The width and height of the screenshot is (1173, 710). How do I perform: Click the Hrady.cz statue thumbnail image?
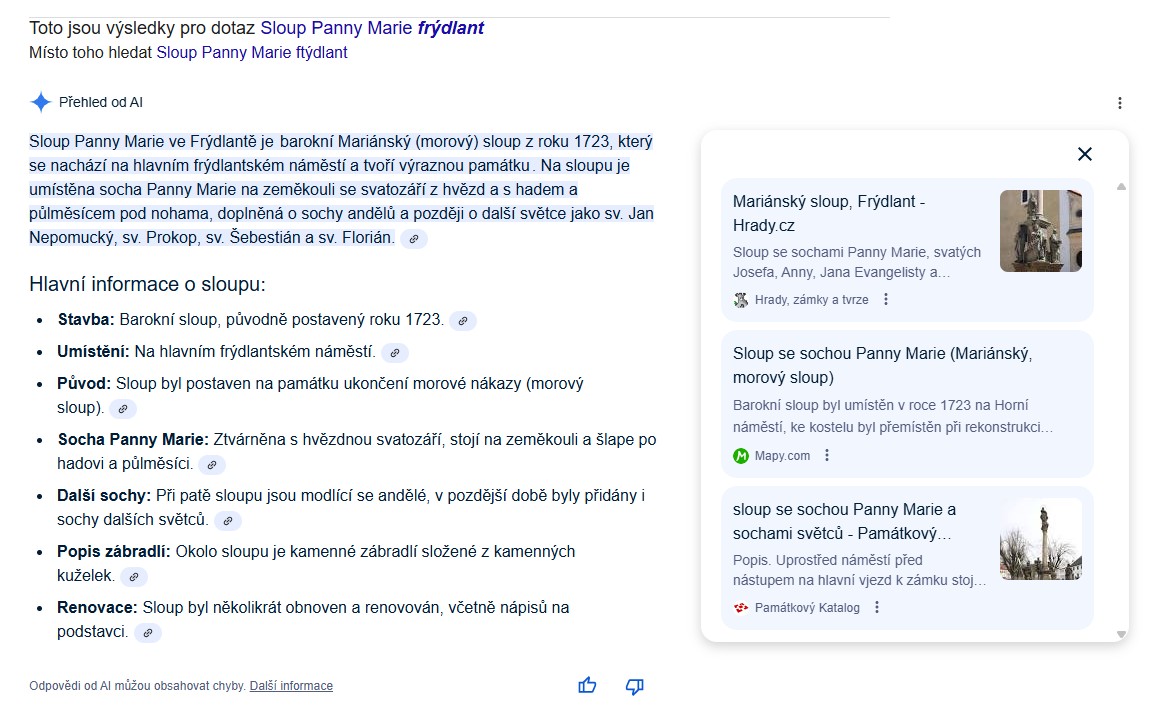click(x=1040, y=231)
